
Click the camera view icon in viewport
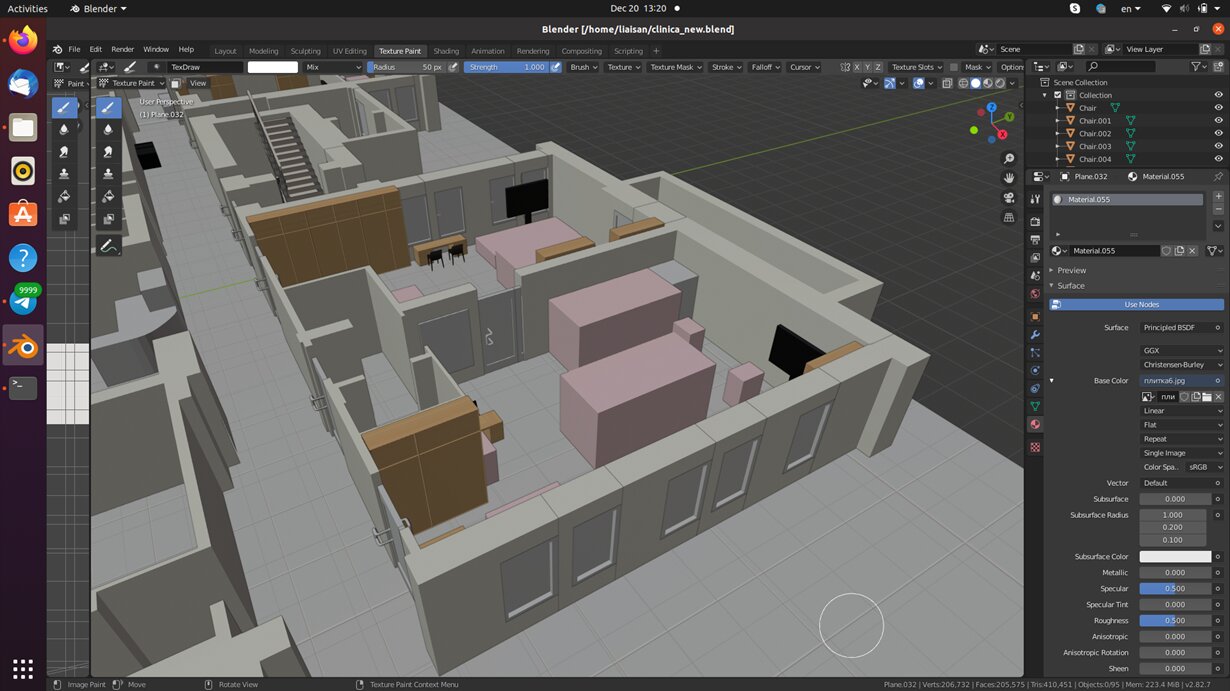[1009, 198]
